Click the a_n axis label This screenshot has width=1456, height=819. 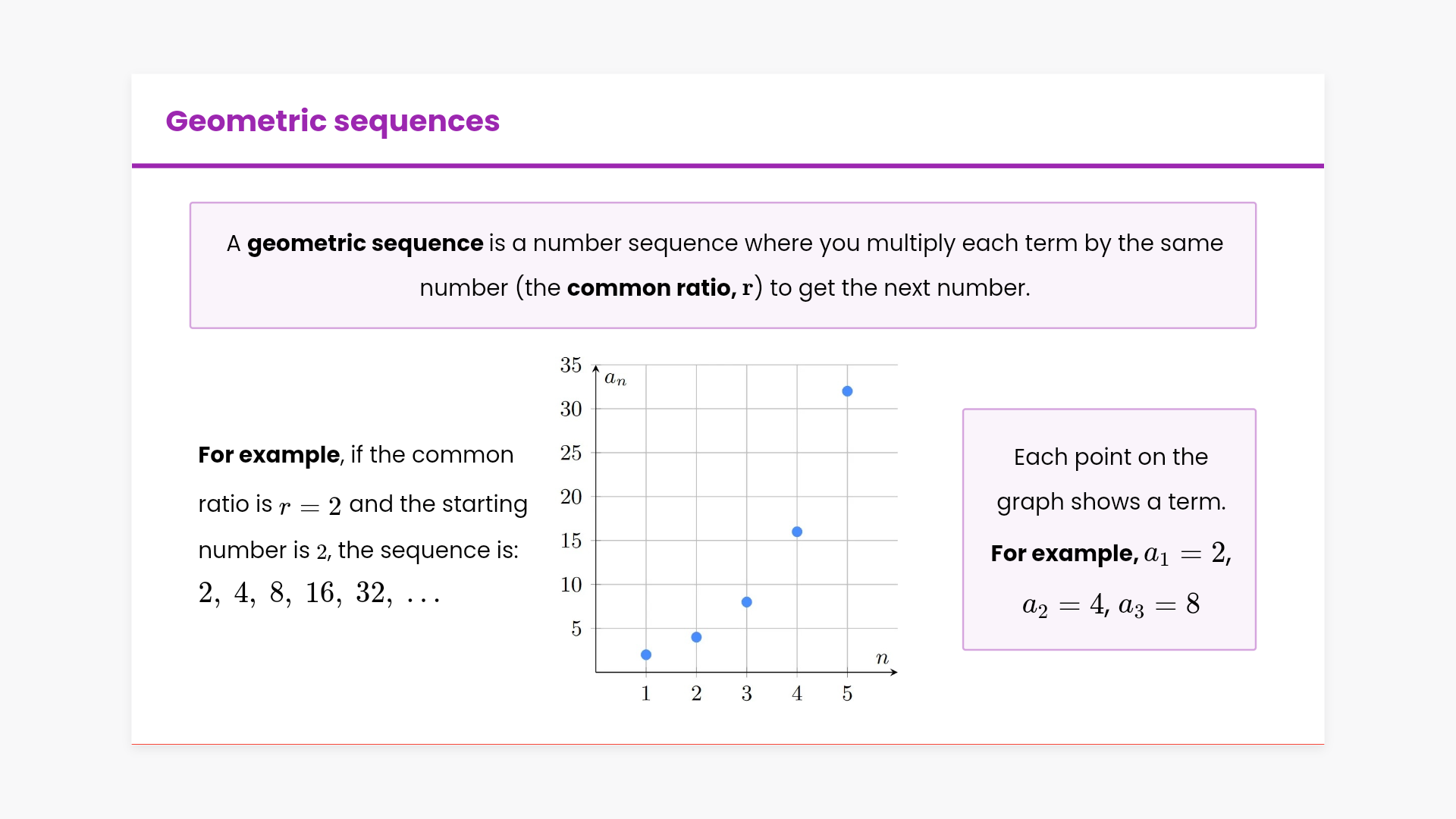(x=615, y=378)
